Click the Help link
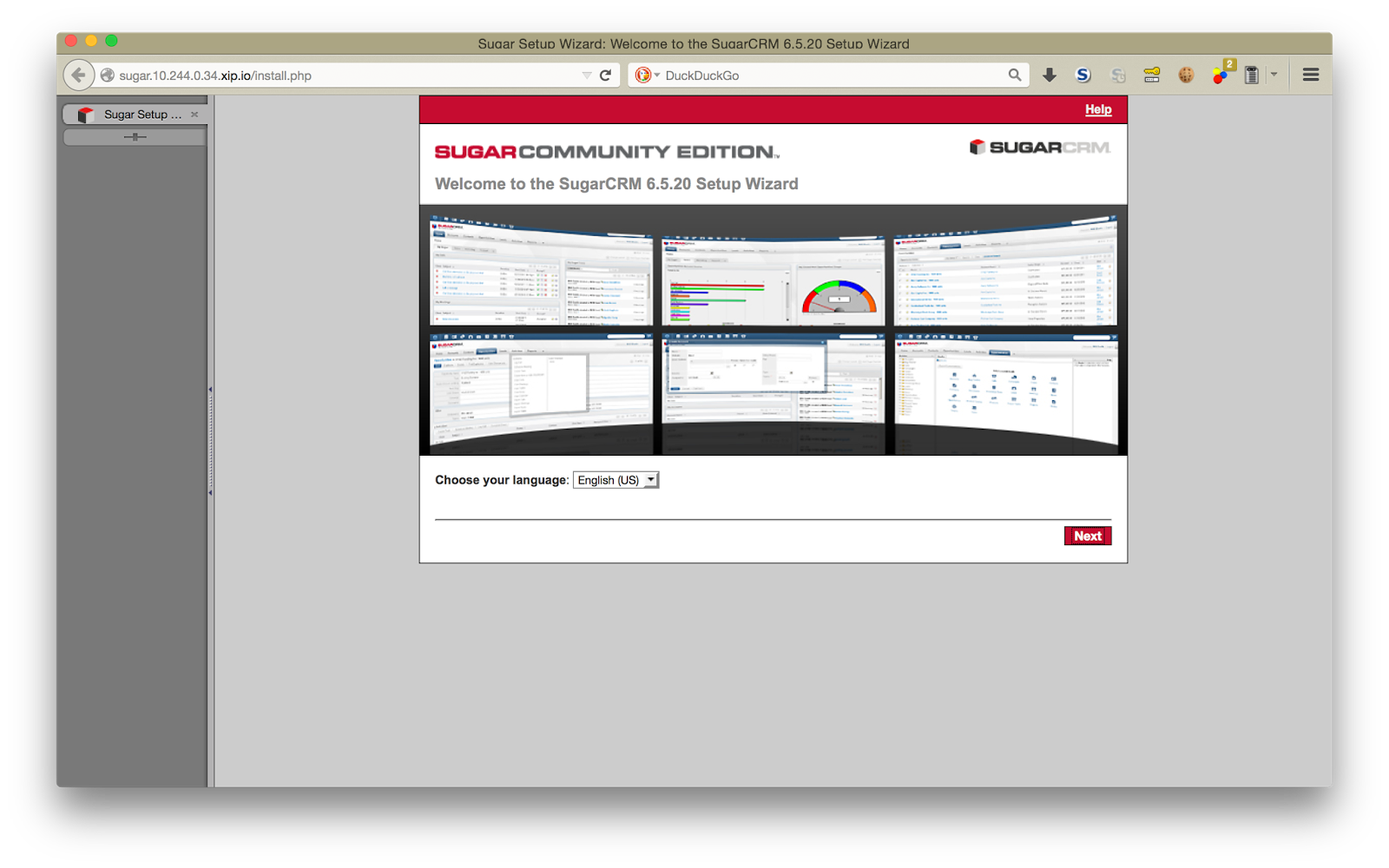Image resolution: width=1389 pixels, height=868 pixels. [x=1098, y=109]
